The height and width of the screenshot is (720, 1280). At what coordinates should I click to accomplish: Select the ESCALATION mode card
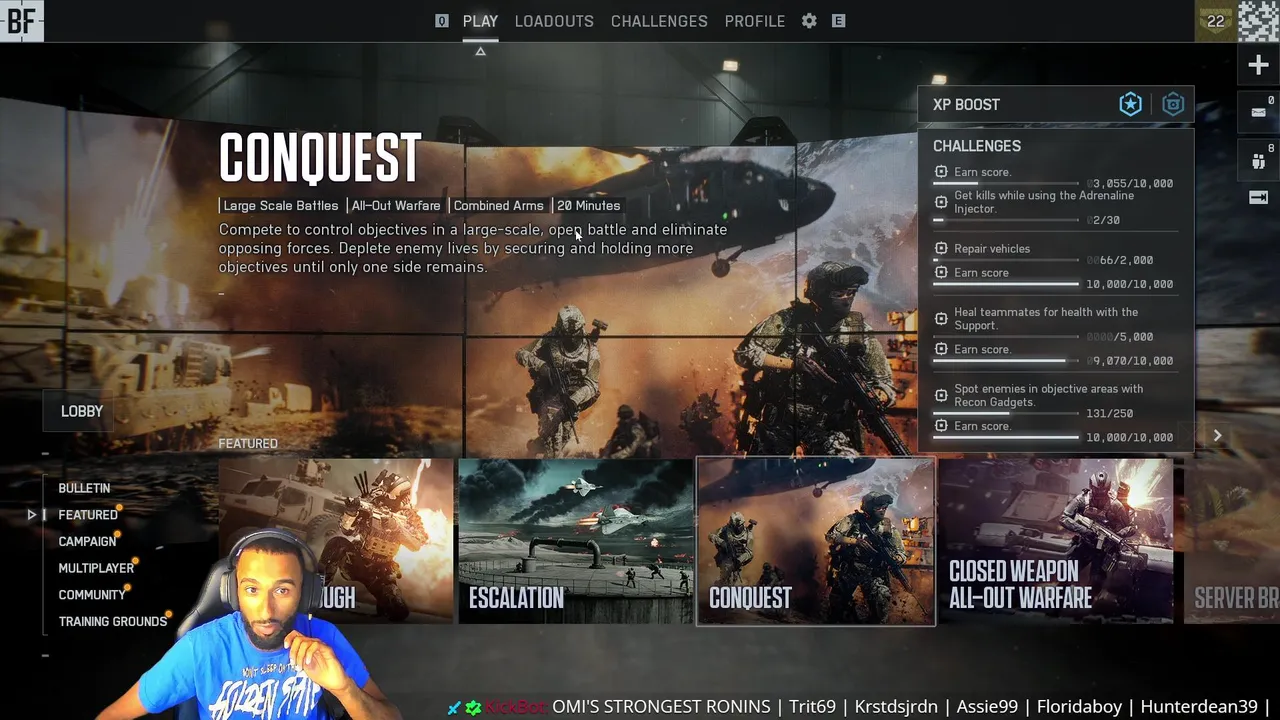(575, 541)
